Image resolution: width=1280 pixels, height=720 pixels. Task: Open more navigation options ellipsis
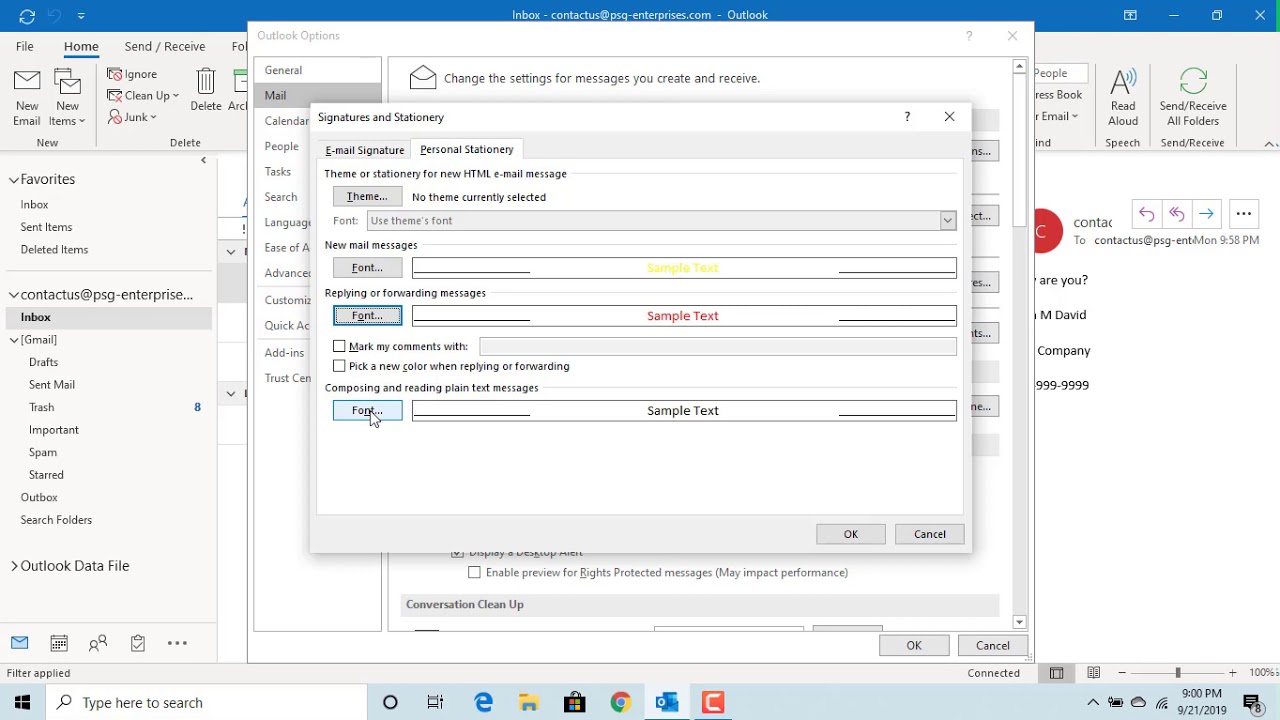pyautogui.click(x=177, y=643)
